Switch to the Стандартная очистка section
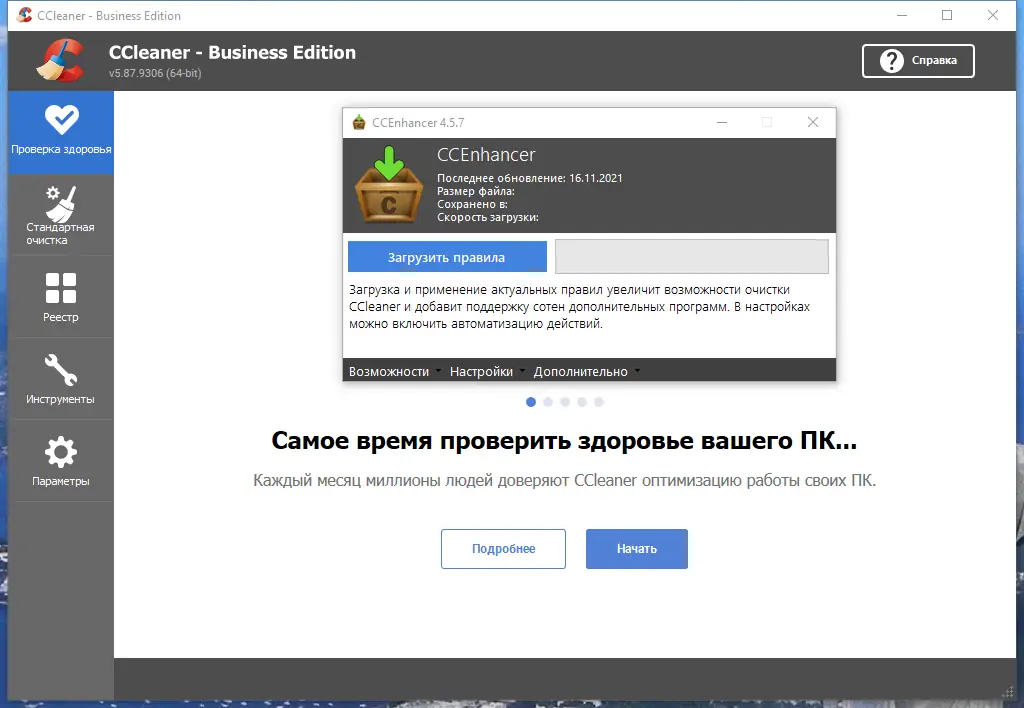 click(60, 214)
